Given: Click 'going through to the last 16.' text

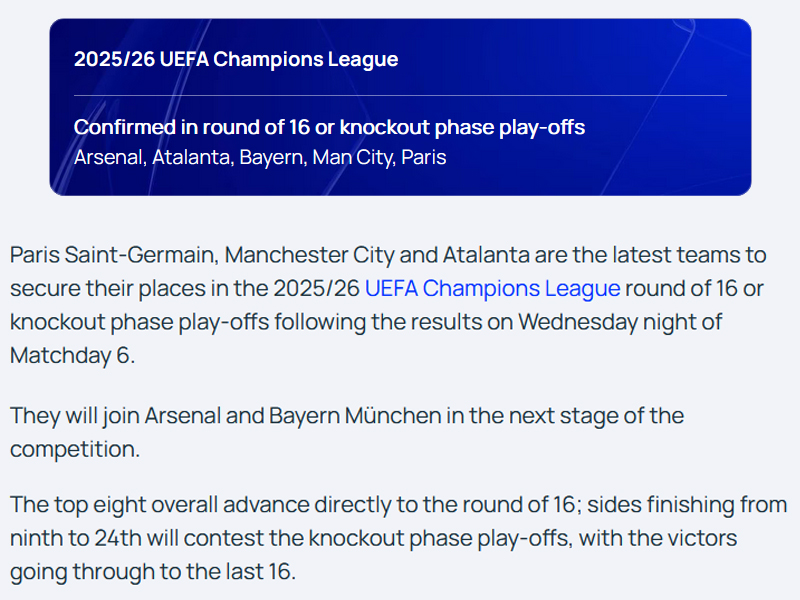Looking at the screenshot, I should click(153, 573).
